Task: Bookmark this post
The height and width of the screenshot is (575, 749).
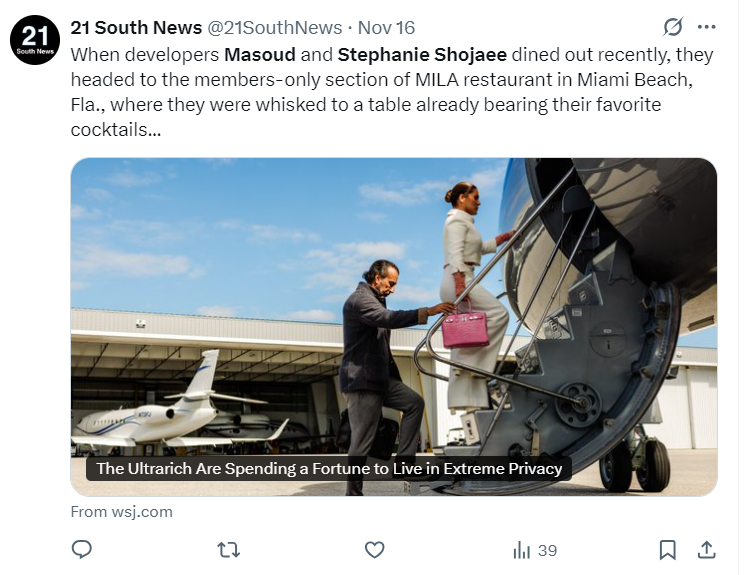Action: (667, 549)
